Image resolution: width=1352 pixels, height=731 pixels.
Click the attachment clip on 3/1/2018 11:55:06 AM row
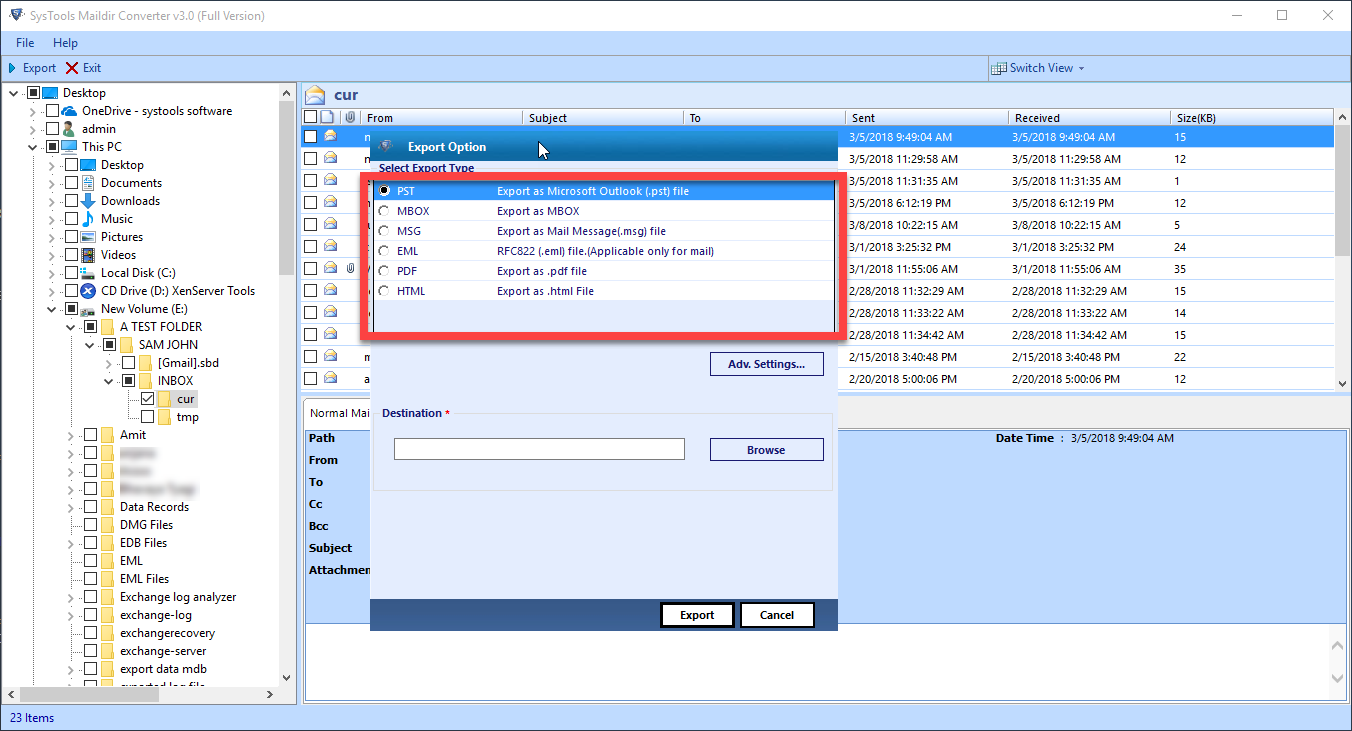(x=350, y=268)
